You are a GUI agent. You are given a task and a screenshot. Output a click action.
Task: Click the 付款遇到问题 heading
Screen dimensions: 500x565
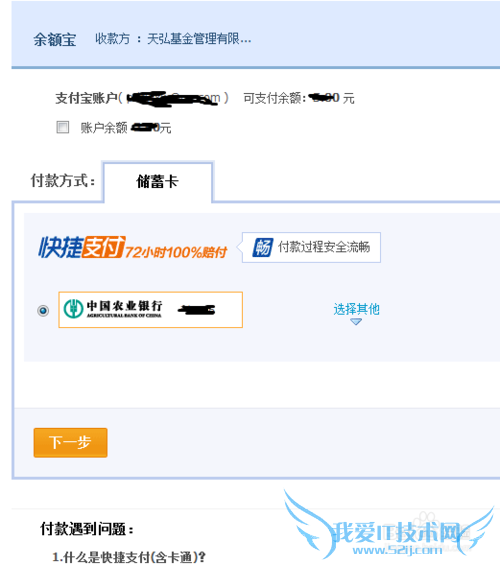(x=87, y=529)
